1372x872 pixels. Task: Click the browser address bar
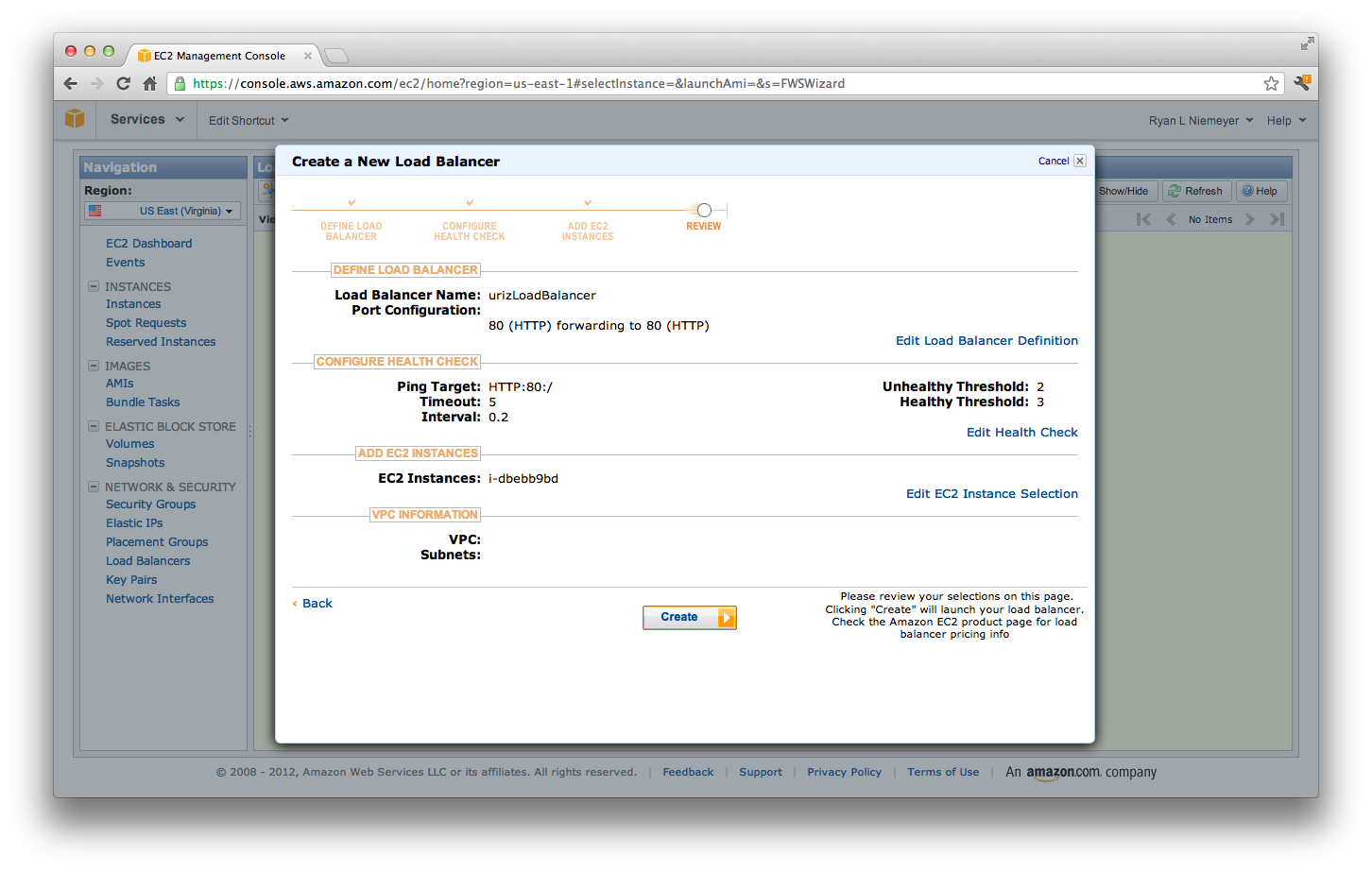coord(718,83)
